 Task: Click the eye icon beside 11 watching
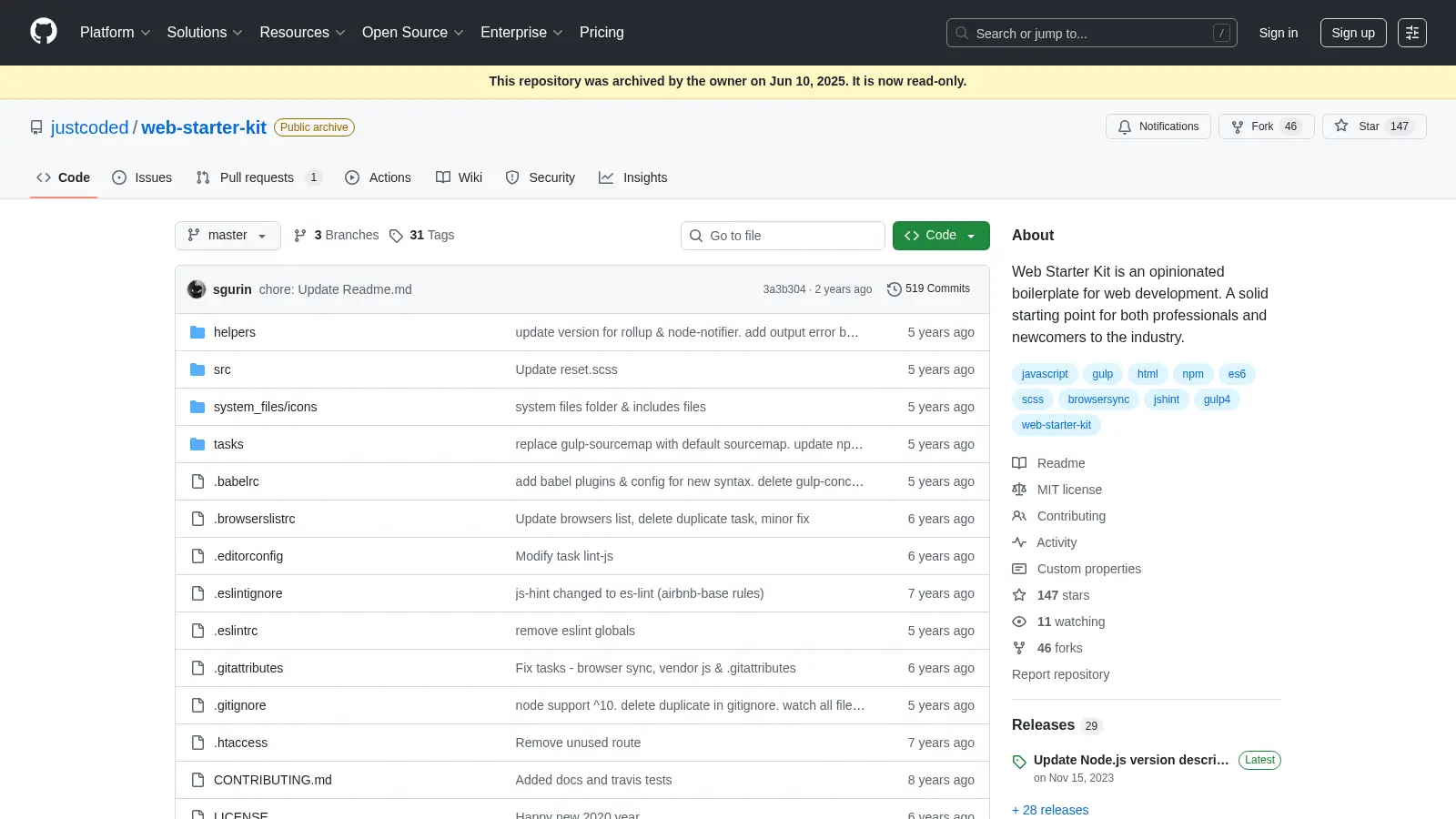[x=1019, y=622]
